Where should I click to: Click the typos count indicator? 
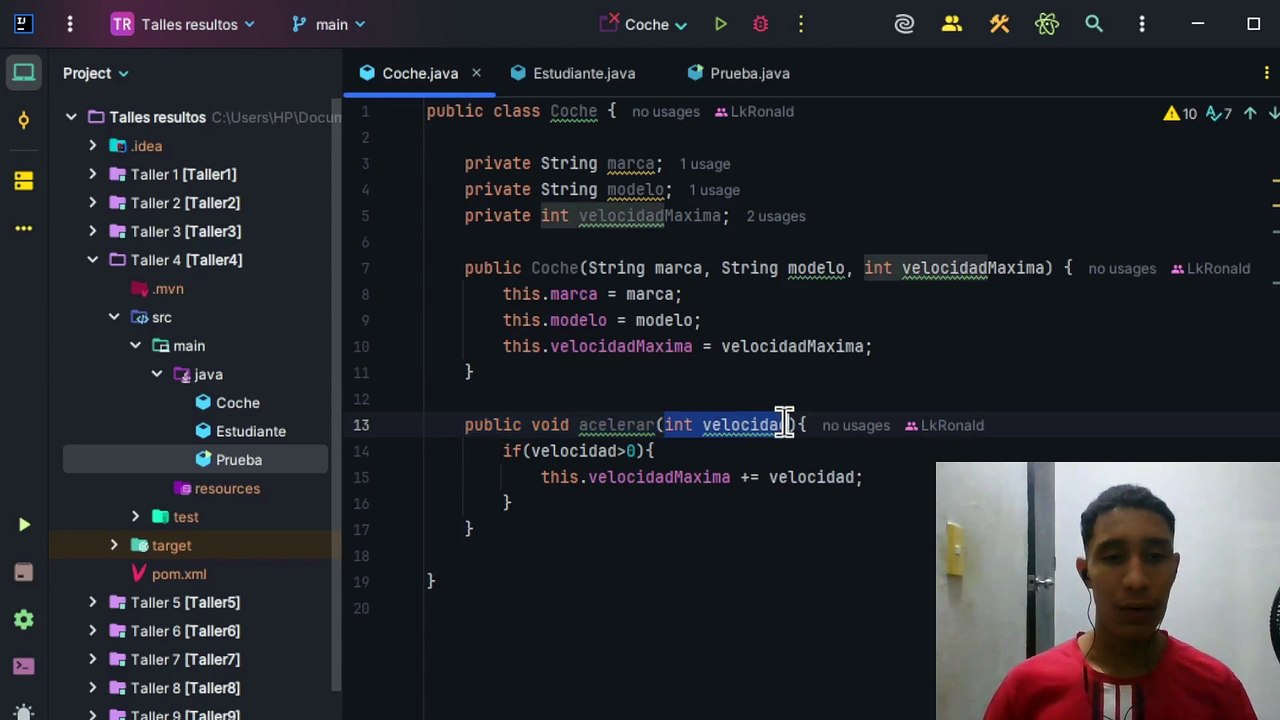(1218, 113)
